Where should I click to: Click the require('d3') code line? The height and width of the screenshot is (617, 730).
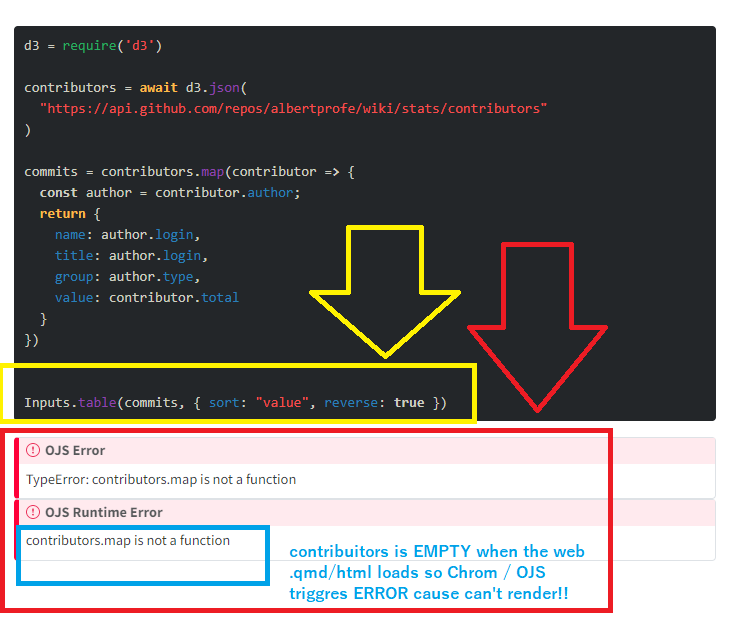93,46
